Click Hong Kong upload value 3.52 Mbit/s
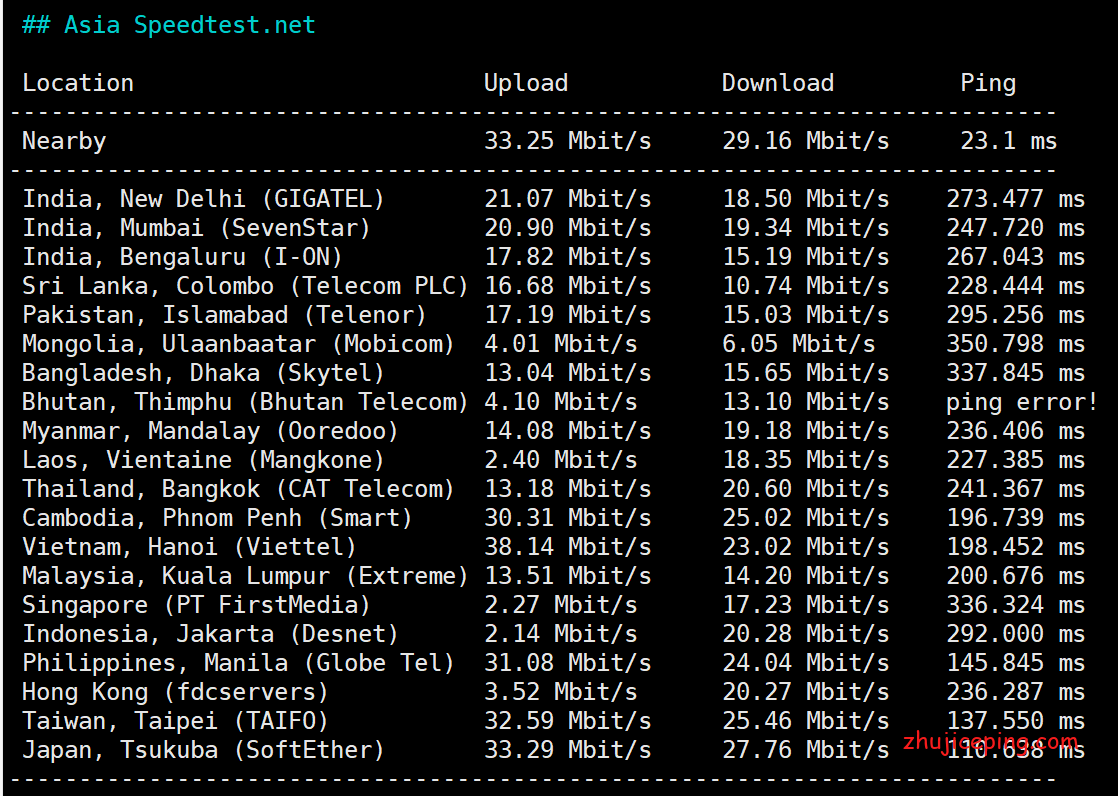 (x=560, y=692)
